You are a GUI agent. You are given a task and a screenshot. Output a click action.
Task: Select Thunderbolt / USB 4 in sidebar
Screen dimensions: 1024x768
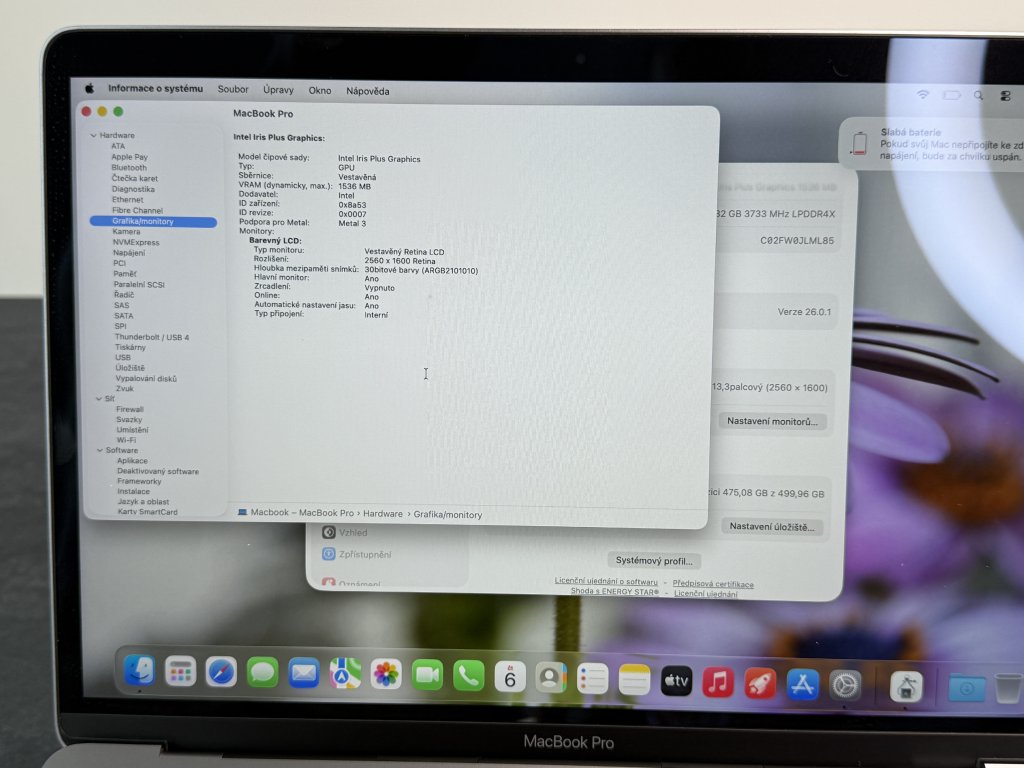pyautogui.click(x=152, y=337)
